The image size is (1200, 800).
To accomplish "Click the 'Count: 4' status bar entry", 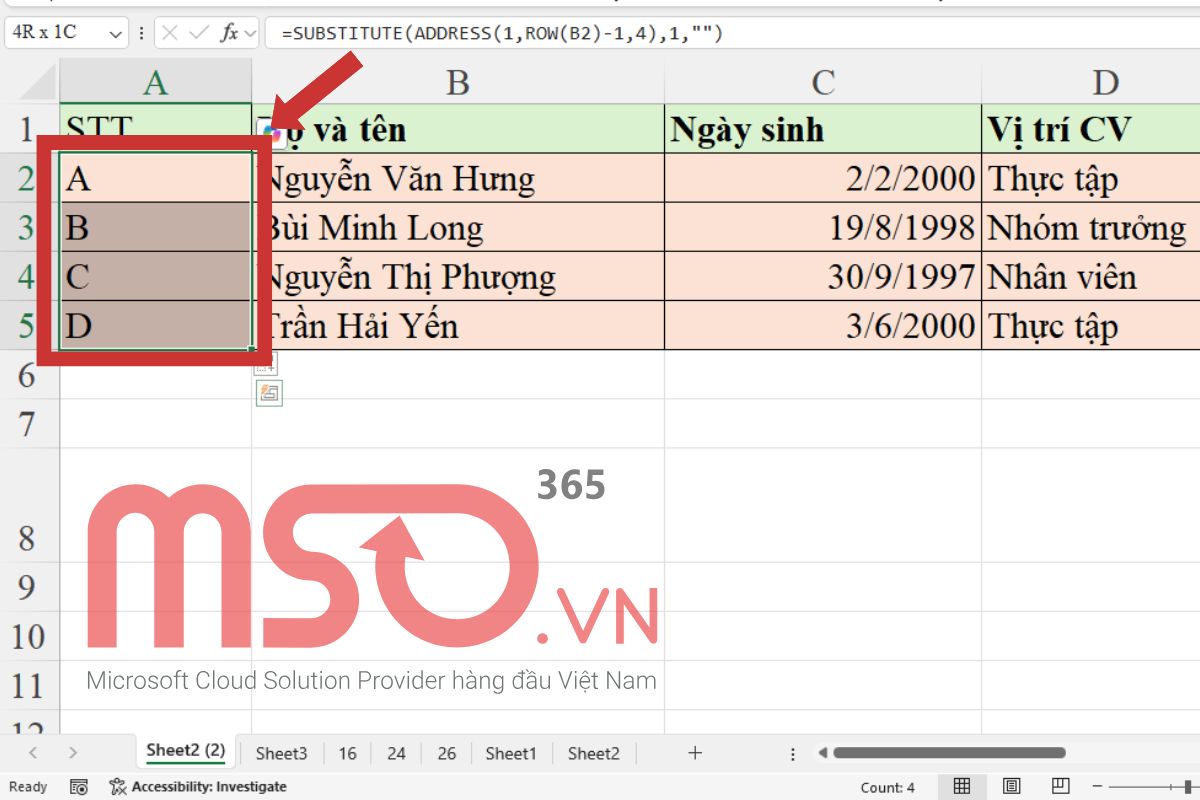I will coord(888,787).
